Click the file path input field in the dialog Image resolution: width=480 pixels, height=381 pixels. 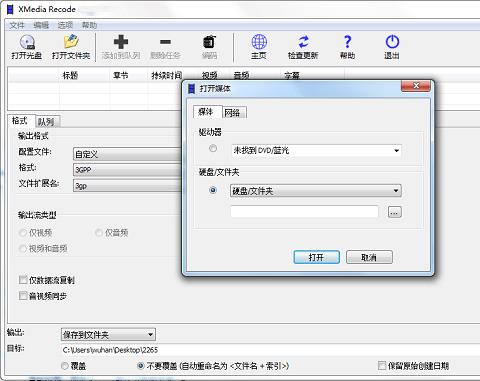[304, 212]
